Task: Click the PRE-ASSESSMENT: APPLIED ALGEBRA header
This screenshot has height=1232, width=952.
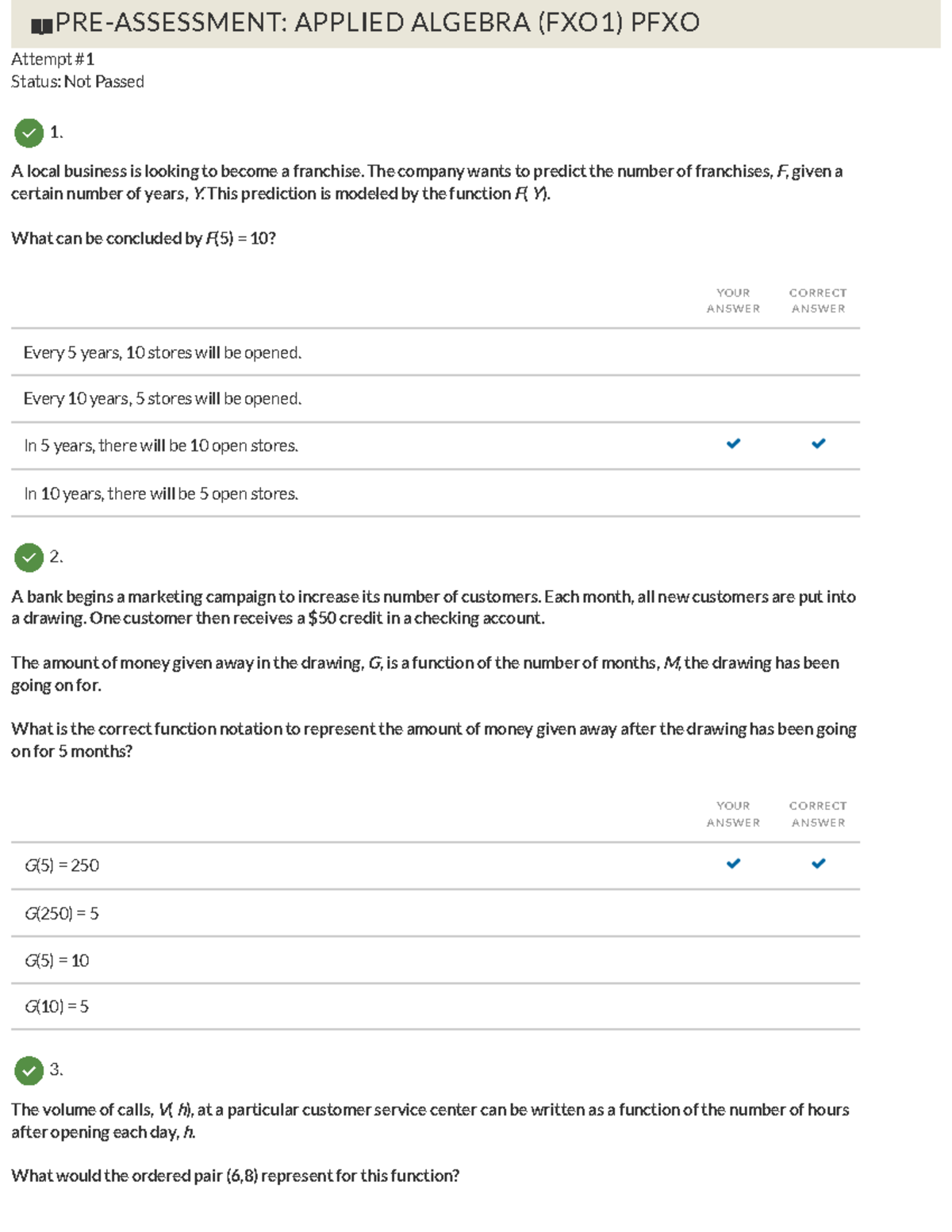Action: (378, 22)
